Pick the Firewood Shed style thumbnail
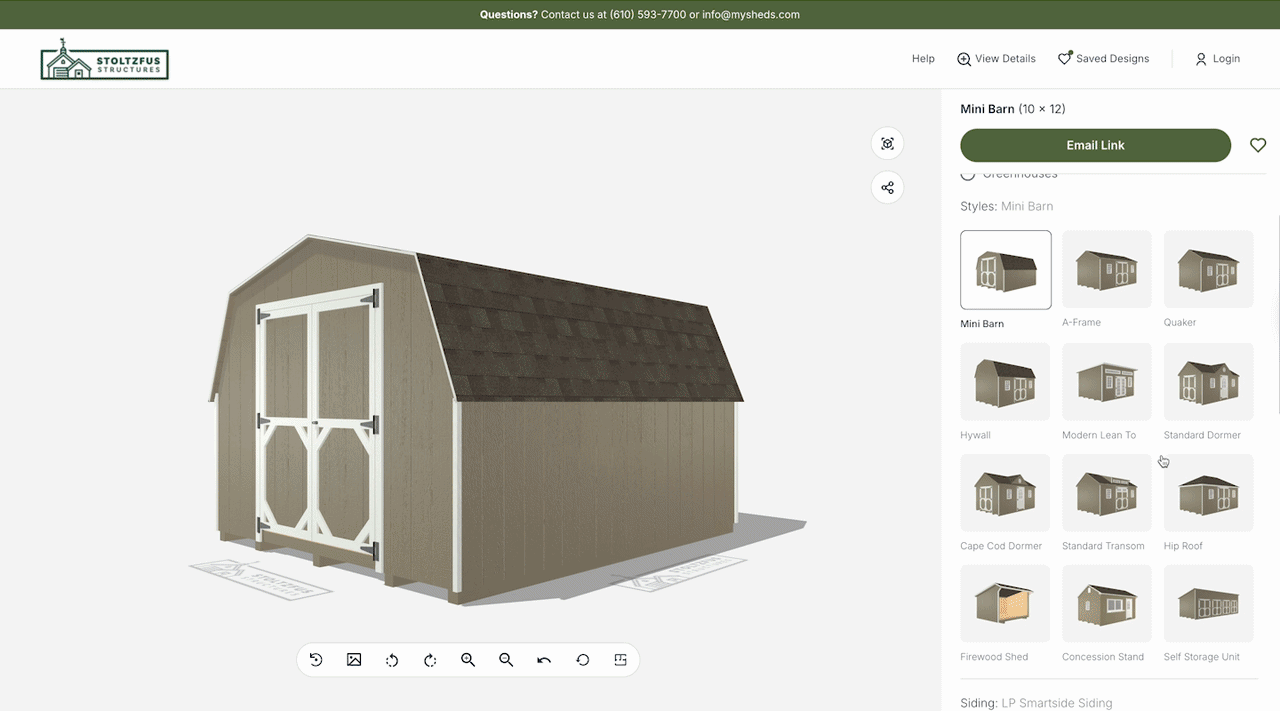This screenshot has height=711, width=1280. coord(1005,604)
